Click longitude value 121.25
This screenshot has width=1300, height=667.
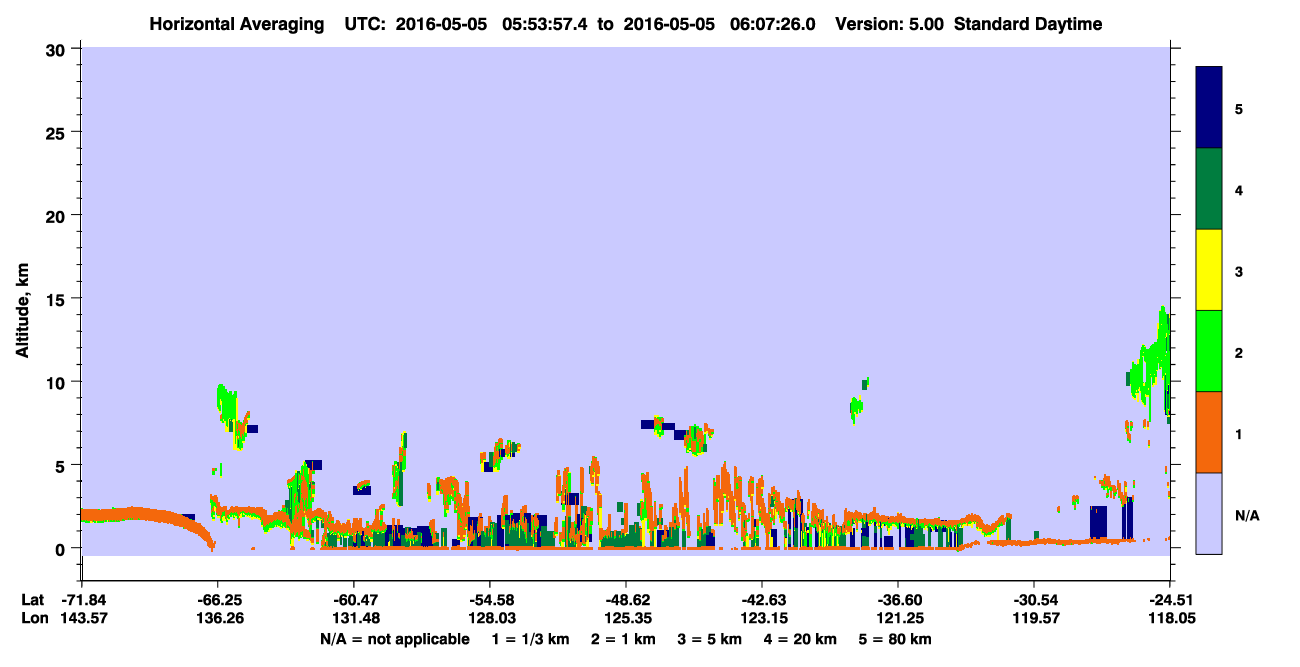click(898, 618)
